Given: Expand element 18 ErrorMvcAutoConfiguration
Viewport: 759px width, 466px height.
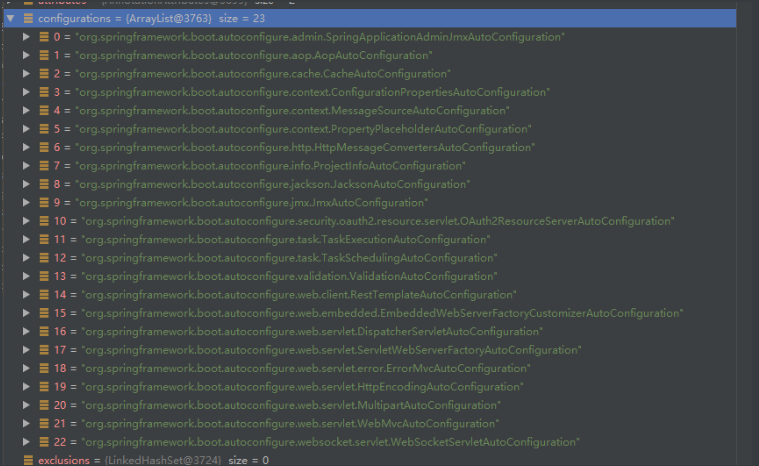Looking at the screenshot, I should tap(26, 368).
